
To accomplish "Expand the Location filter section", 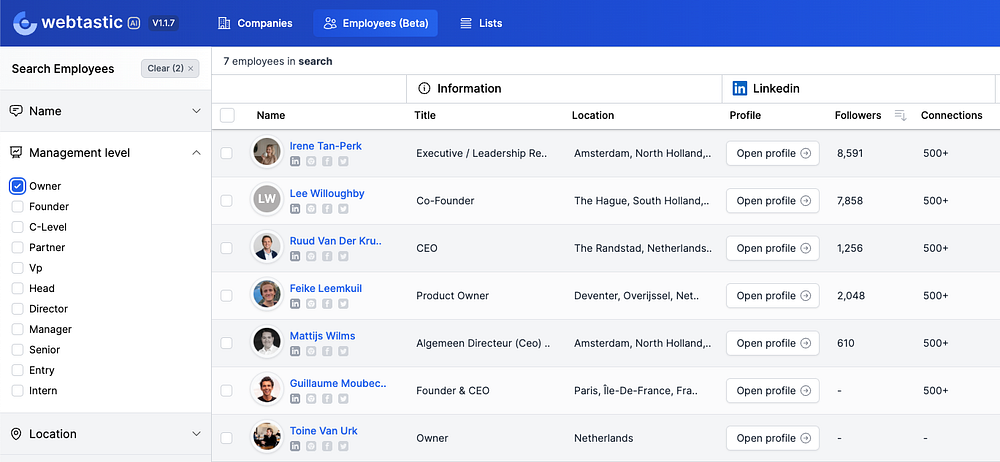I will point(105,434).
